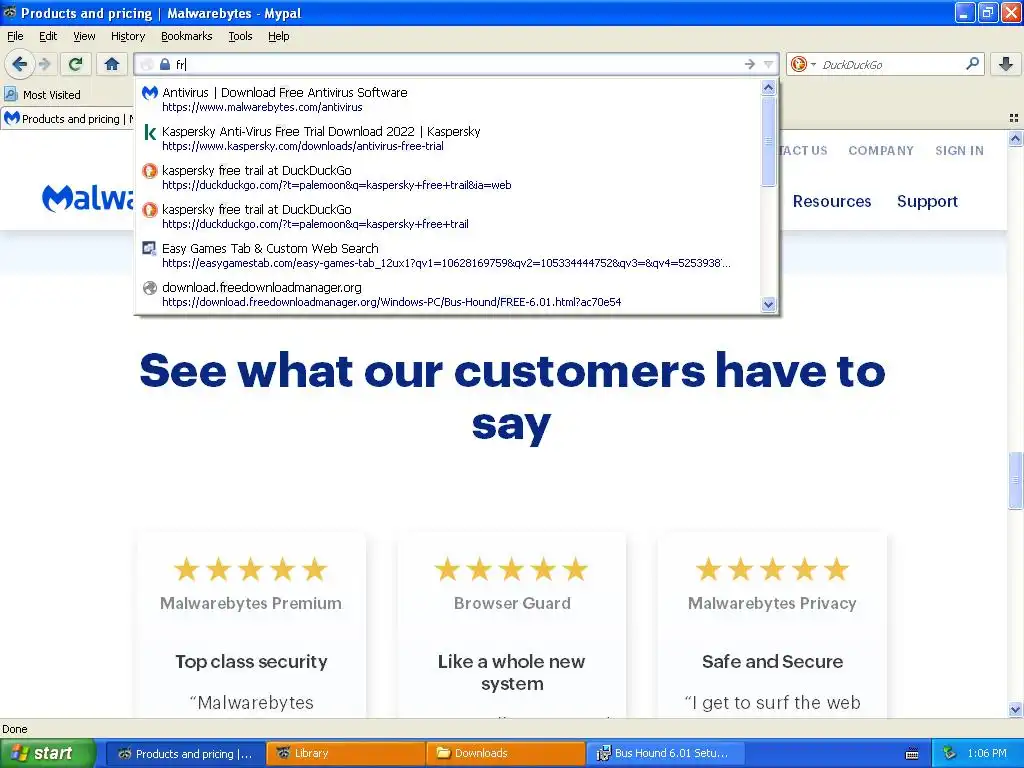Open the Windows Start button
The image size is (1024, 768).
tap(47, 753)
